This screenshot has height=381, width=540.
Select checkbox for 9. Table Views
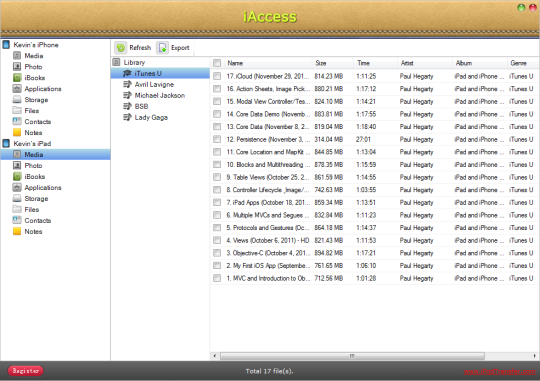(x=217, y=177)
